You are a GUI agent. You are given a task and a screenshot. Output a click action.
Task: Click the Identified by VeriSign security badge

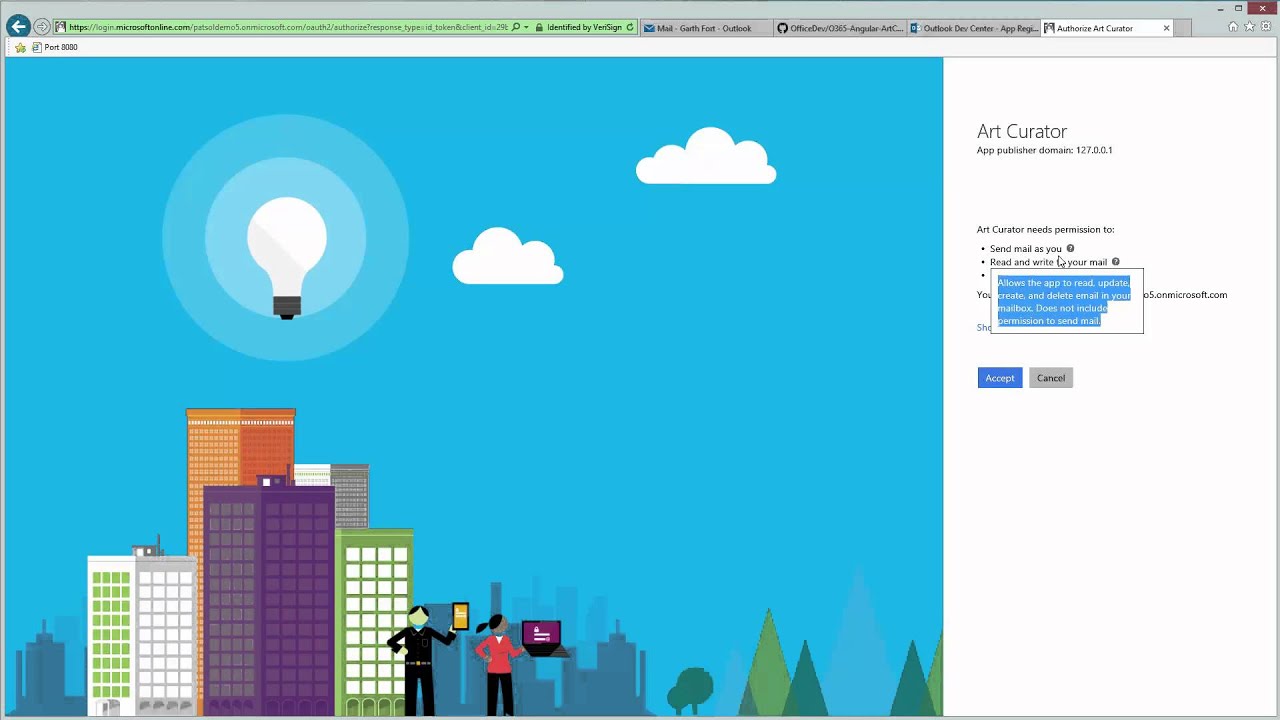coord(579,27)
